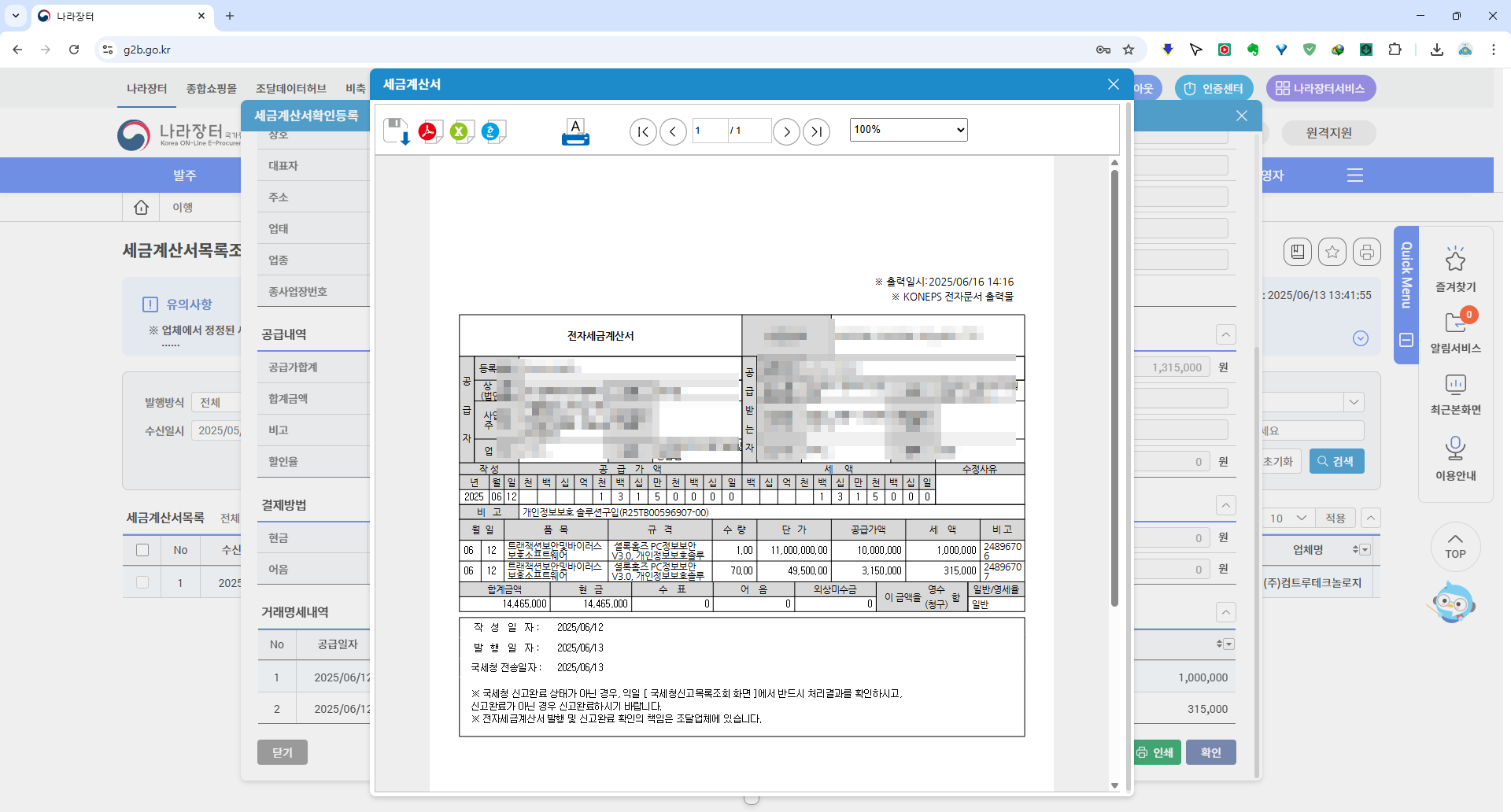Click the save document icon in viewer toolbar
Viewport: 1511px width, 812px height.
(x=396, y=131)
